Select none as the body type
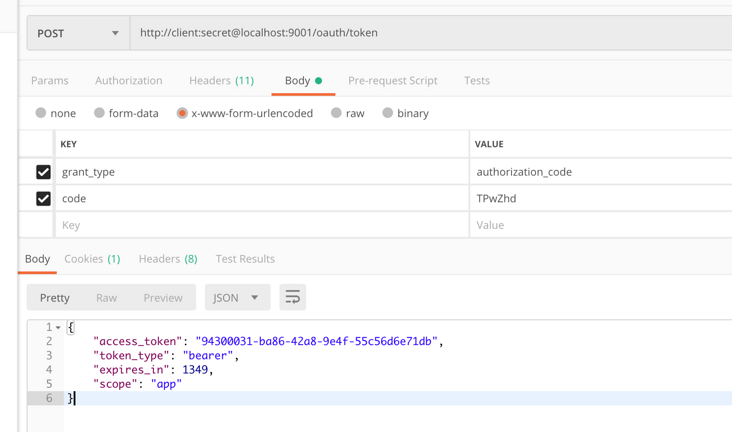 (41, 113)
